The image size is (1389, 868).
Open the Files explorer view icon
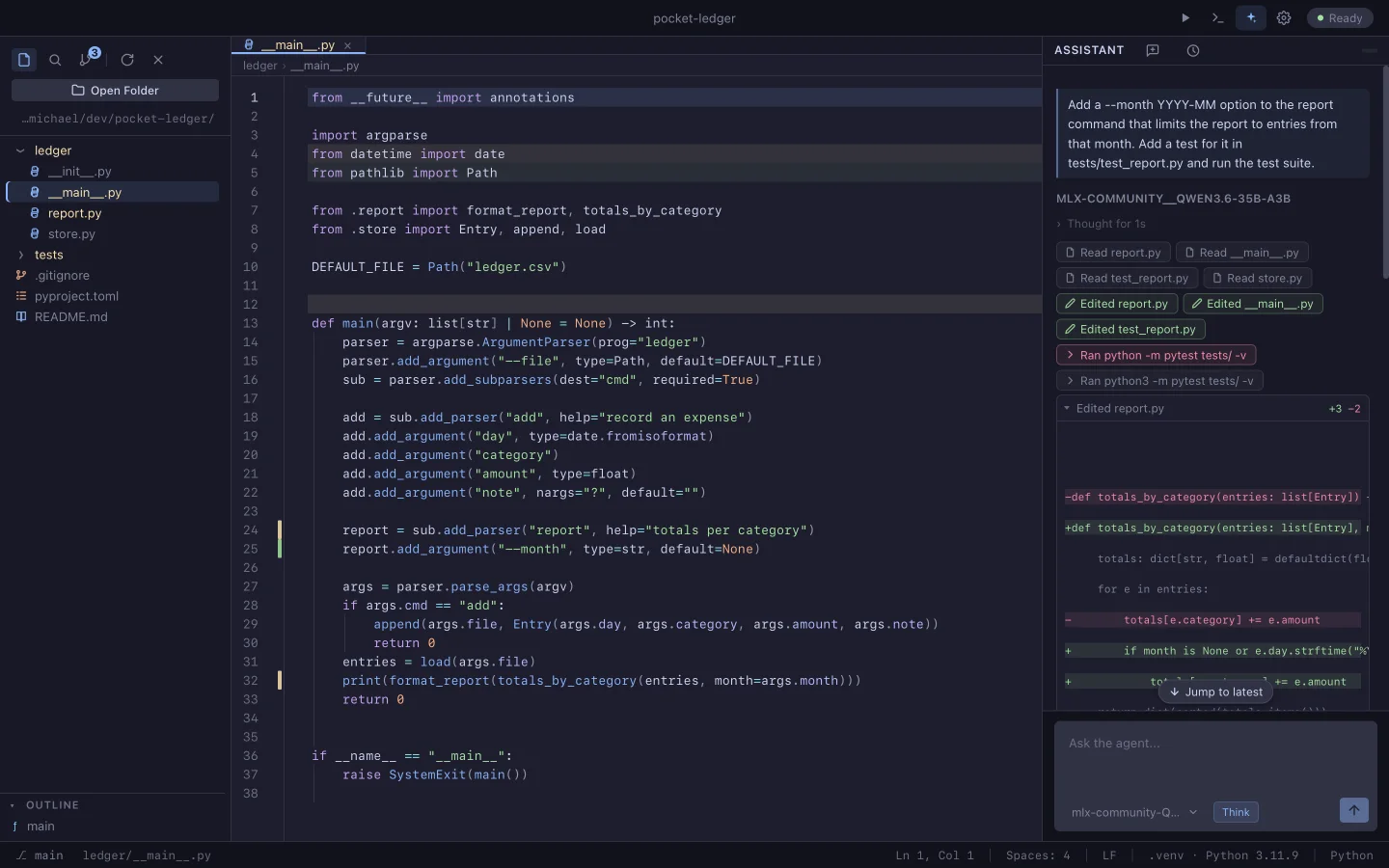(24, 60)
